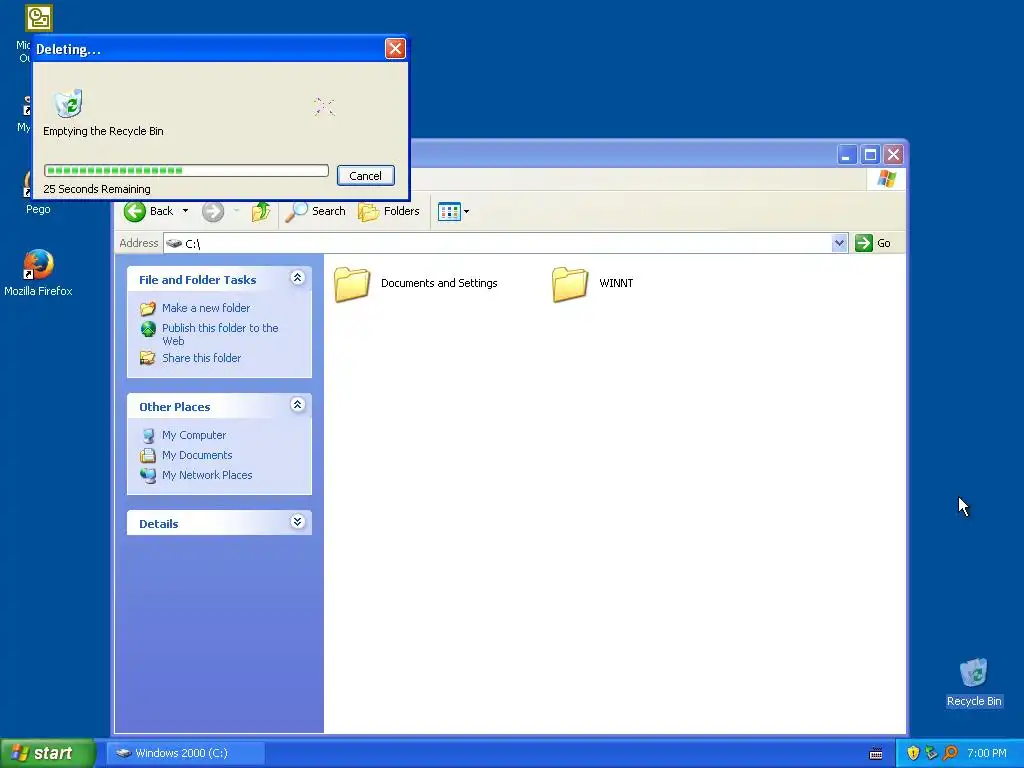Screen dimensions: 1024x768
Task: Close the C:\ Explorer window
Action: 893,155
